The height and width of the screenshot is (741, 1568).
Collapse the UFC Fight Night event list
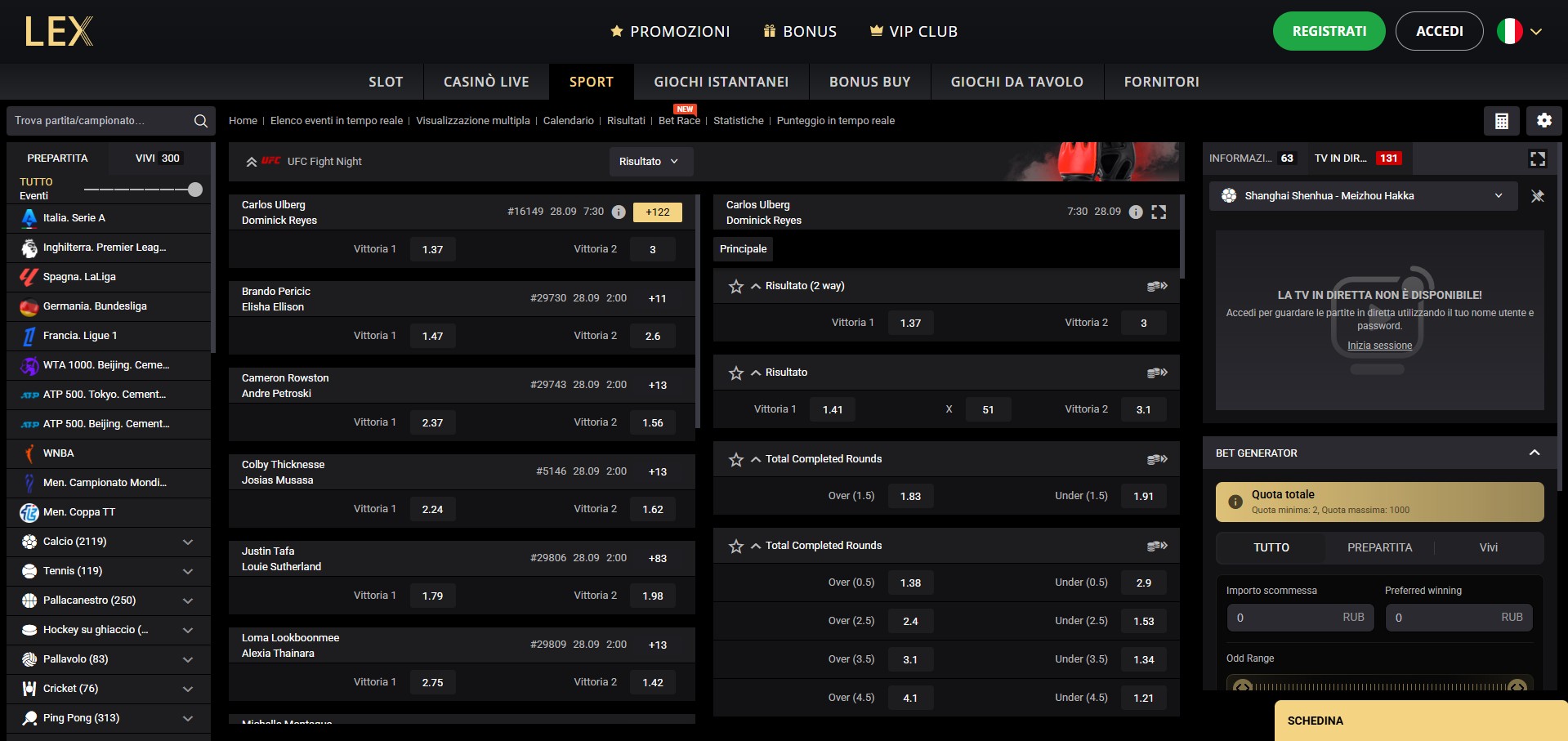coord(252,162)
